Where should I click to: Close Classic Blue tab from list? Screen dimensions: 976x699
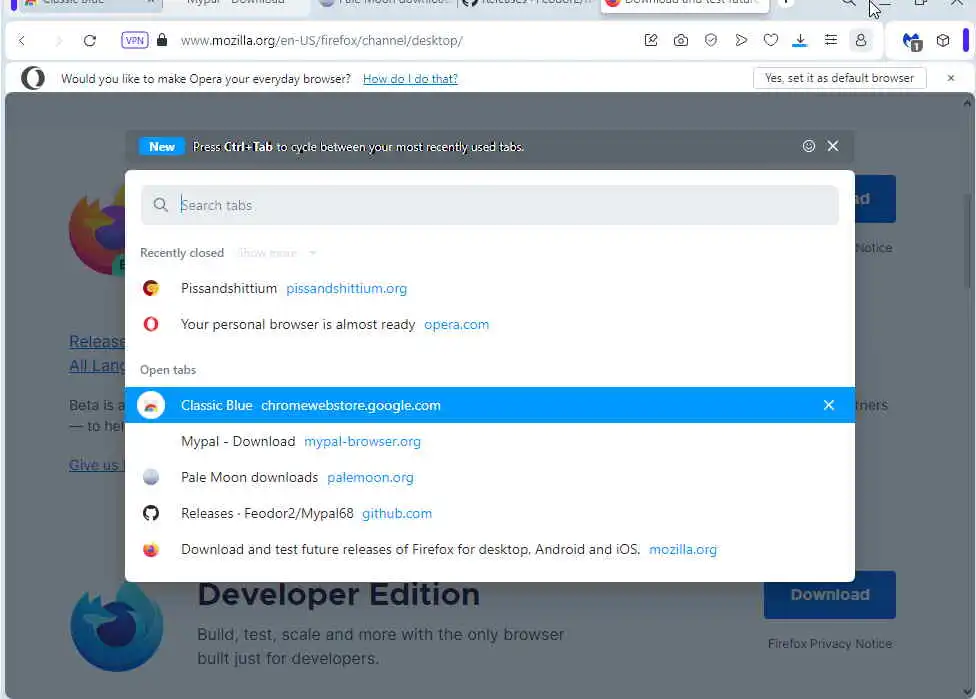click(828, 405)
